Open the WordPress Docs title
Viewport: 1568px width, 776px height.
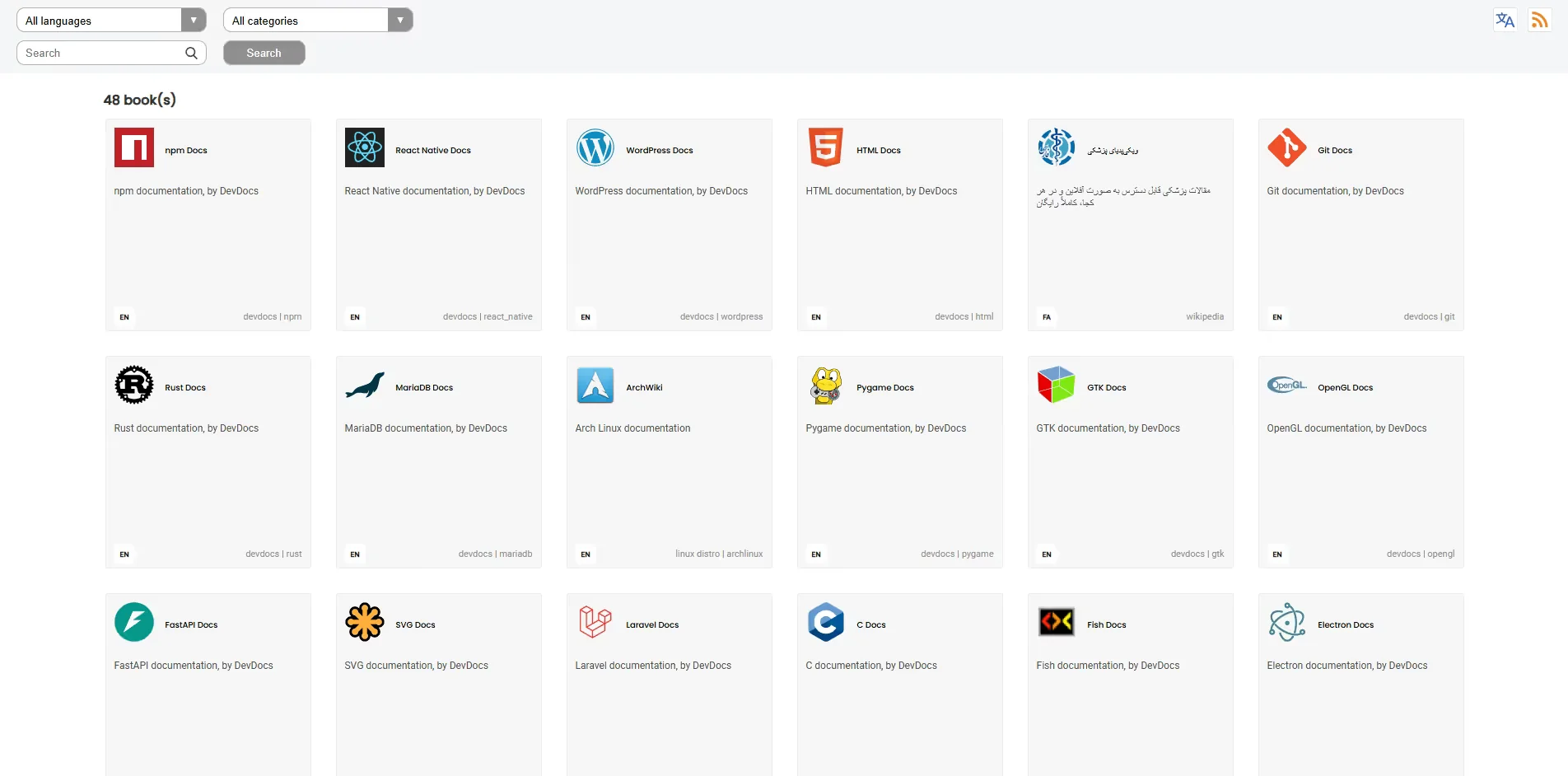point(660,151)
